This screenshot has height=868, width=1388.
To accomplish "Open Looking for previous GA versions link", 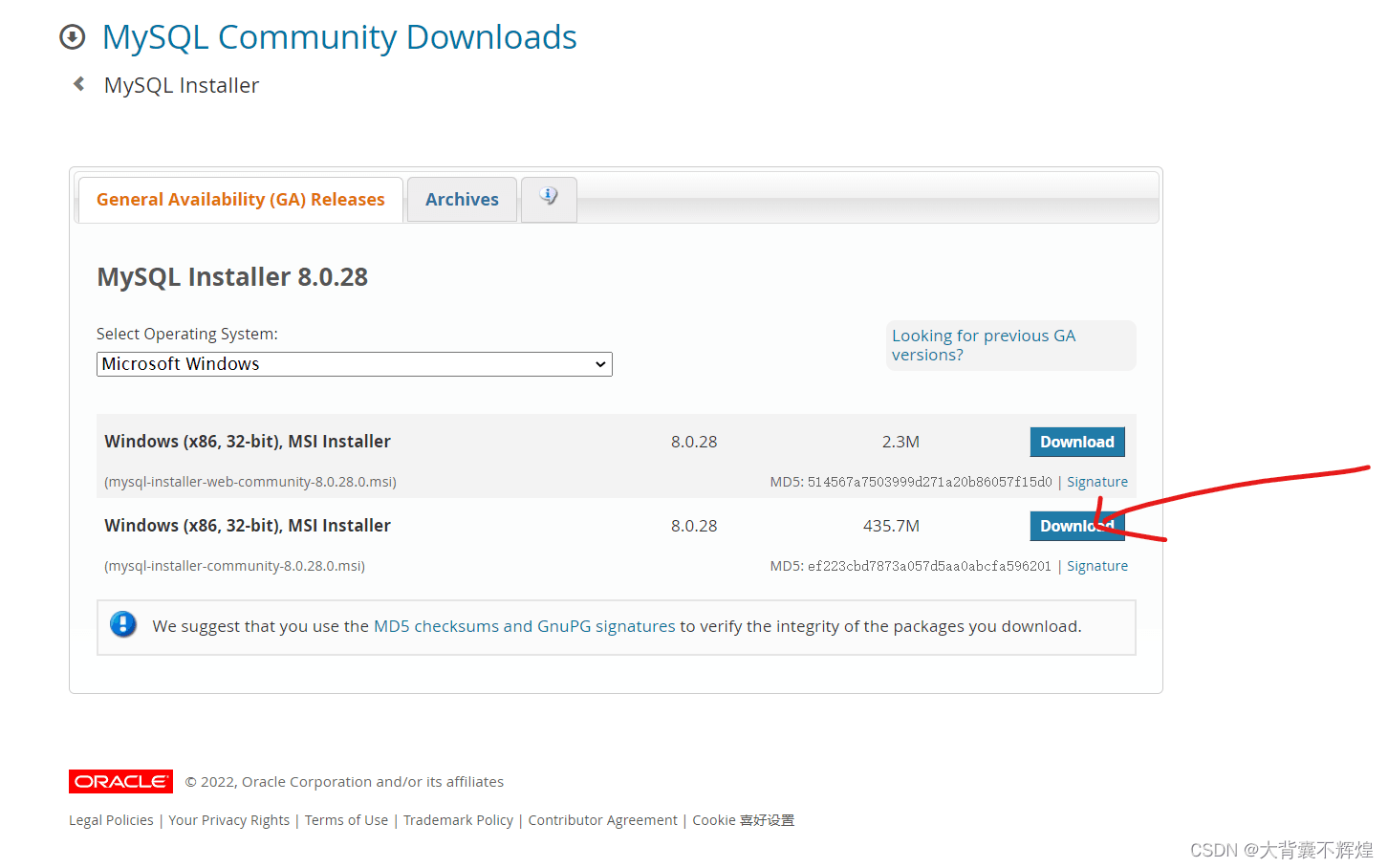I will [983, 345].
